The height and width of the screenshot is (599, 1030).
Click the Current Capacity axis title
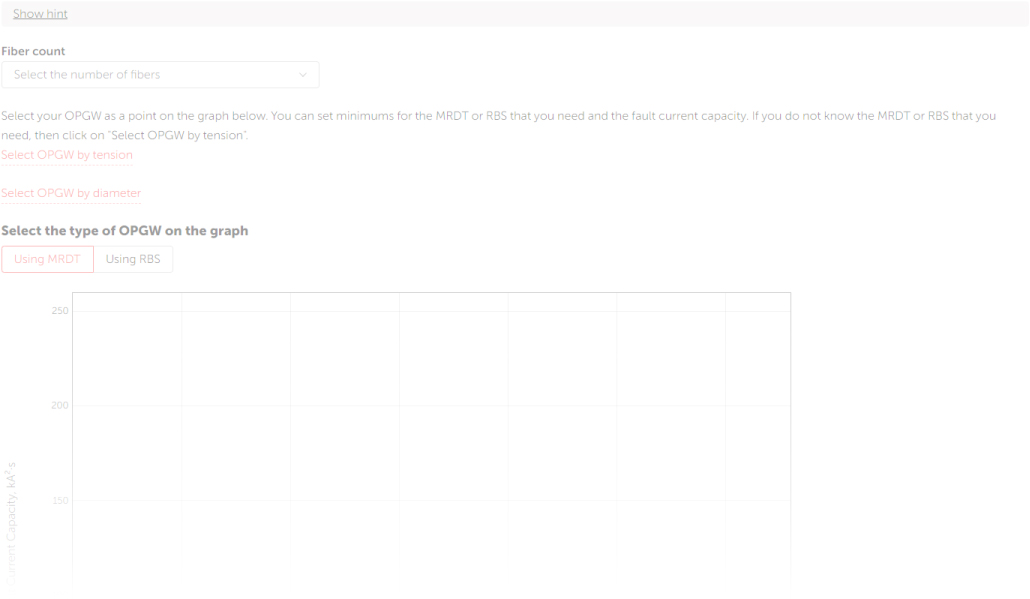11,525
